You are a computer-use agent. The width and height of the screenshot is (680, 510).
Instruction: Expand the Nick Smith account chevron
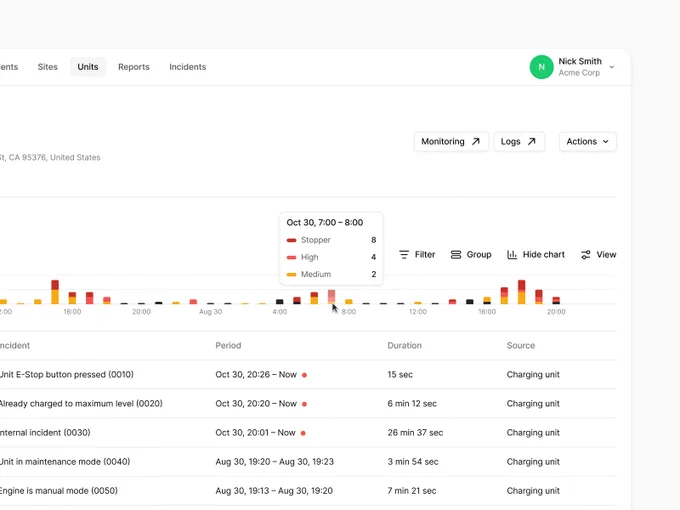[x=611, y=67]
